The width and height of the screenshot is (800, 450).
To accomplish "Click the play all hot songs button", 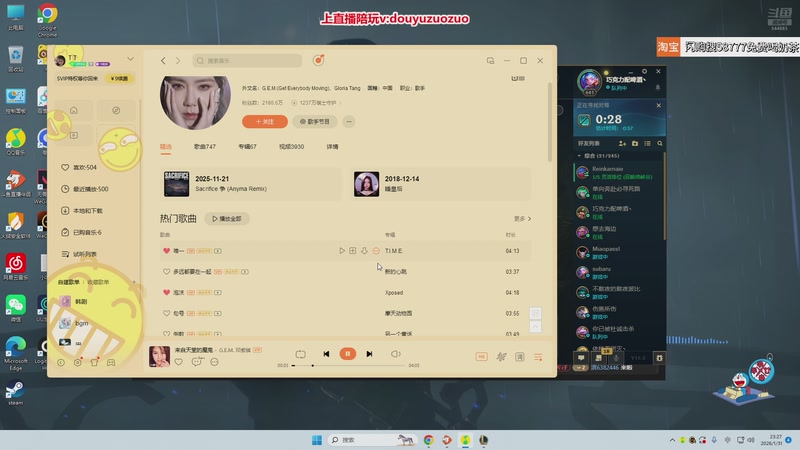I will (227, 219).
